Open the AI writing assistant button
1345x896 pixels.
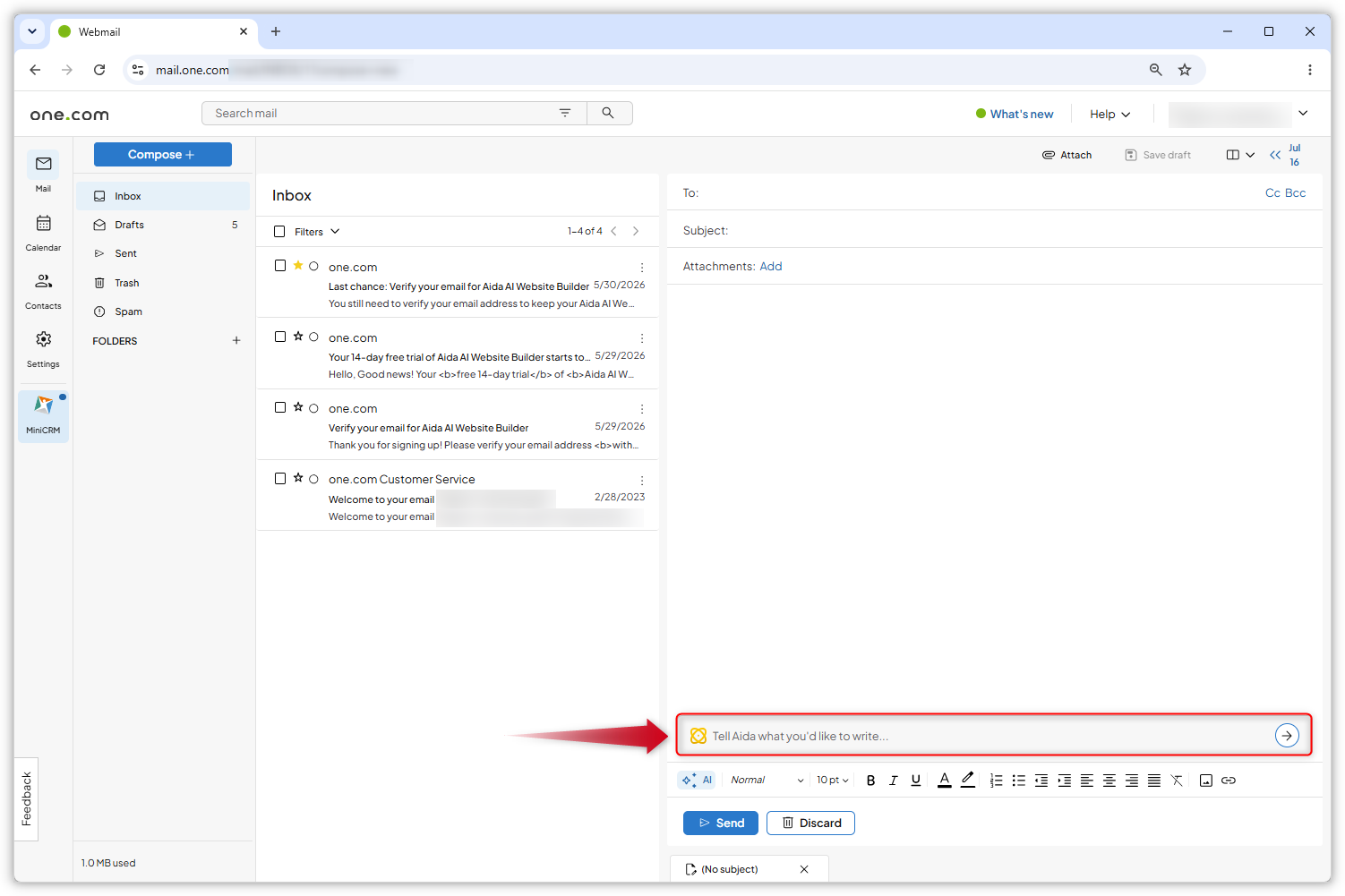pos(697,781)
